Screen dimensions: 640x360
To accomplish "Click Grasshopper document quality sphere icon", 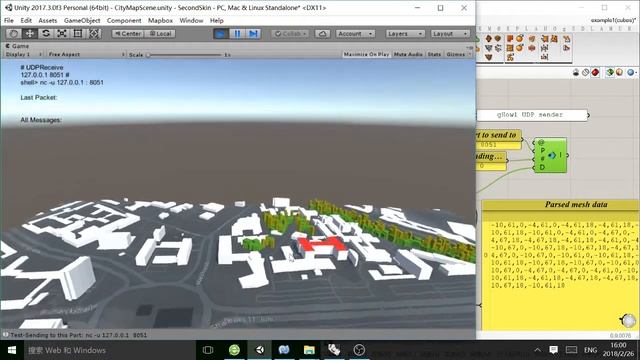I will coord(620,73).
